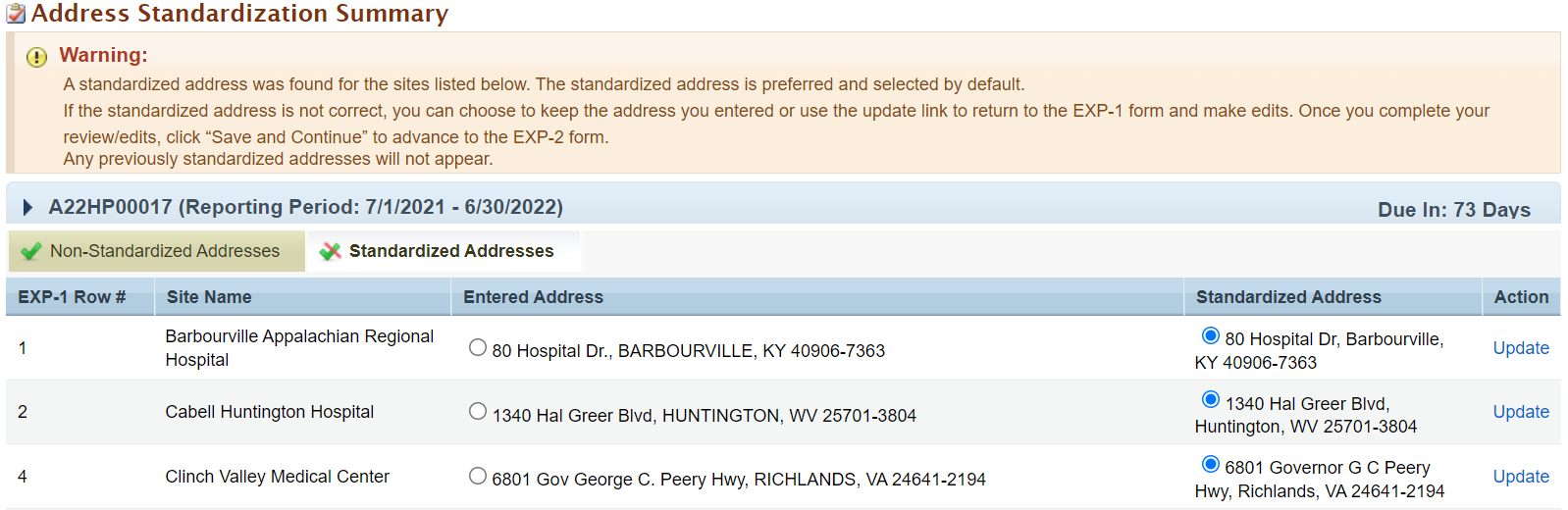
Task: Choose standardized address 6801 Governor G C Peery Hwy
Action: click(1211, 464)
